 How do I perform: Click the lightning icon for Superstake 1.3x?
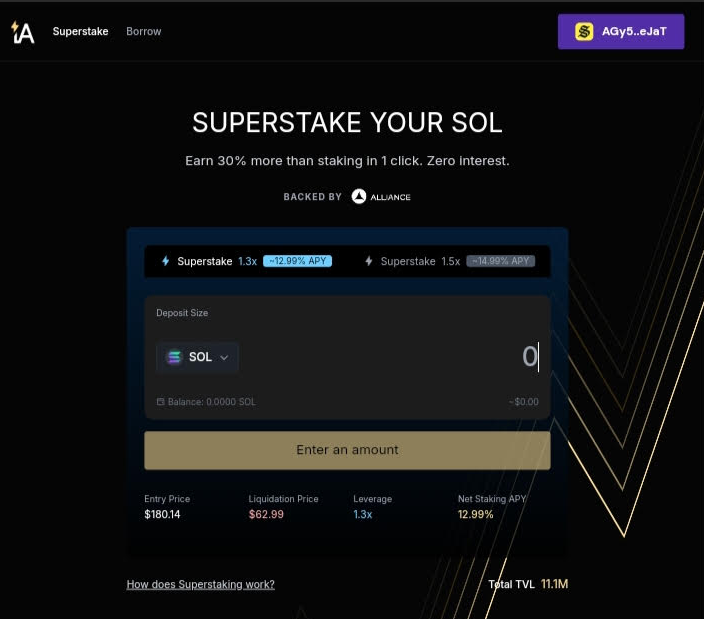(x=166, y=261)
